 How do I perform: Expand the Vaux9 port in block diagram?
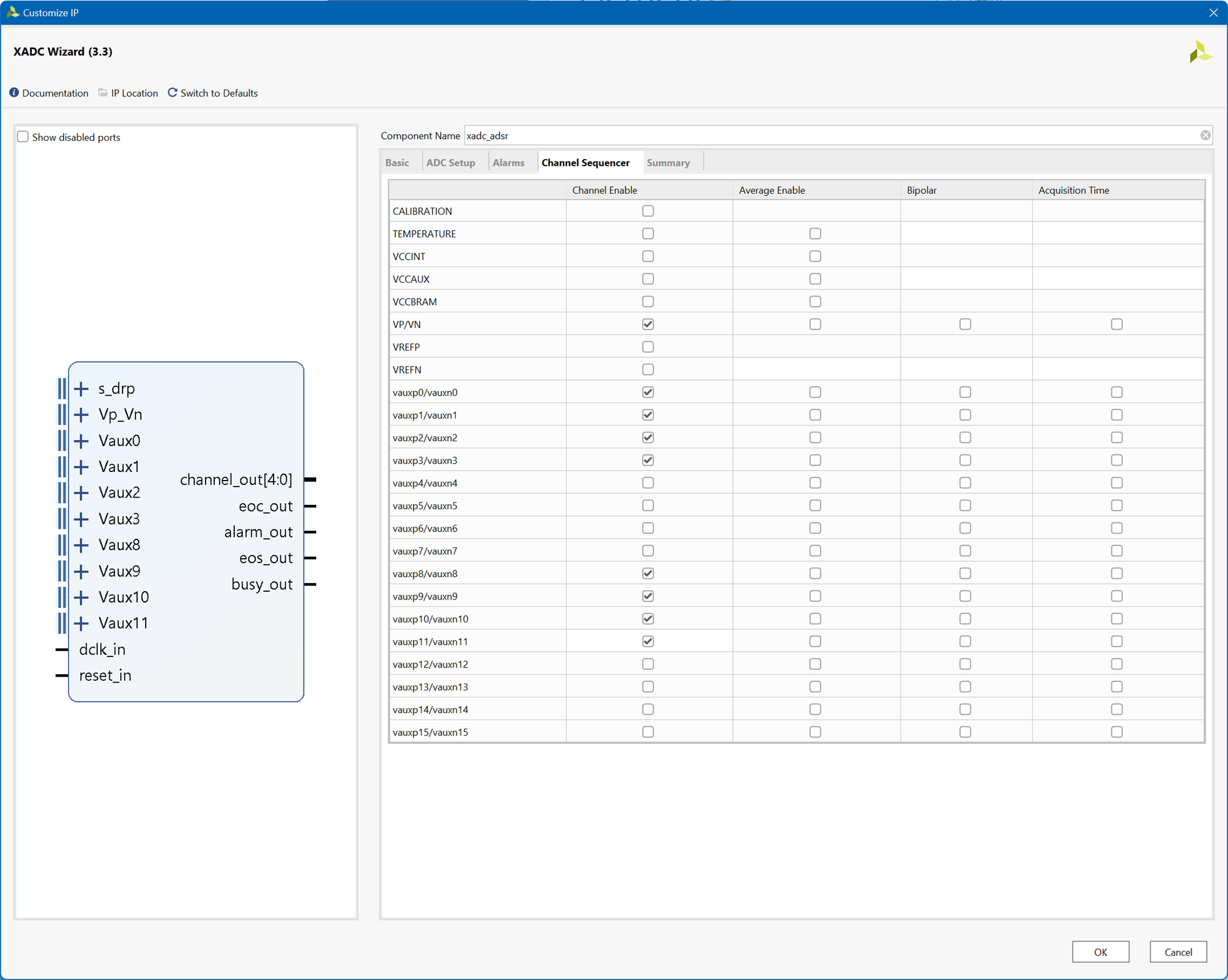[x=81, y=571]
